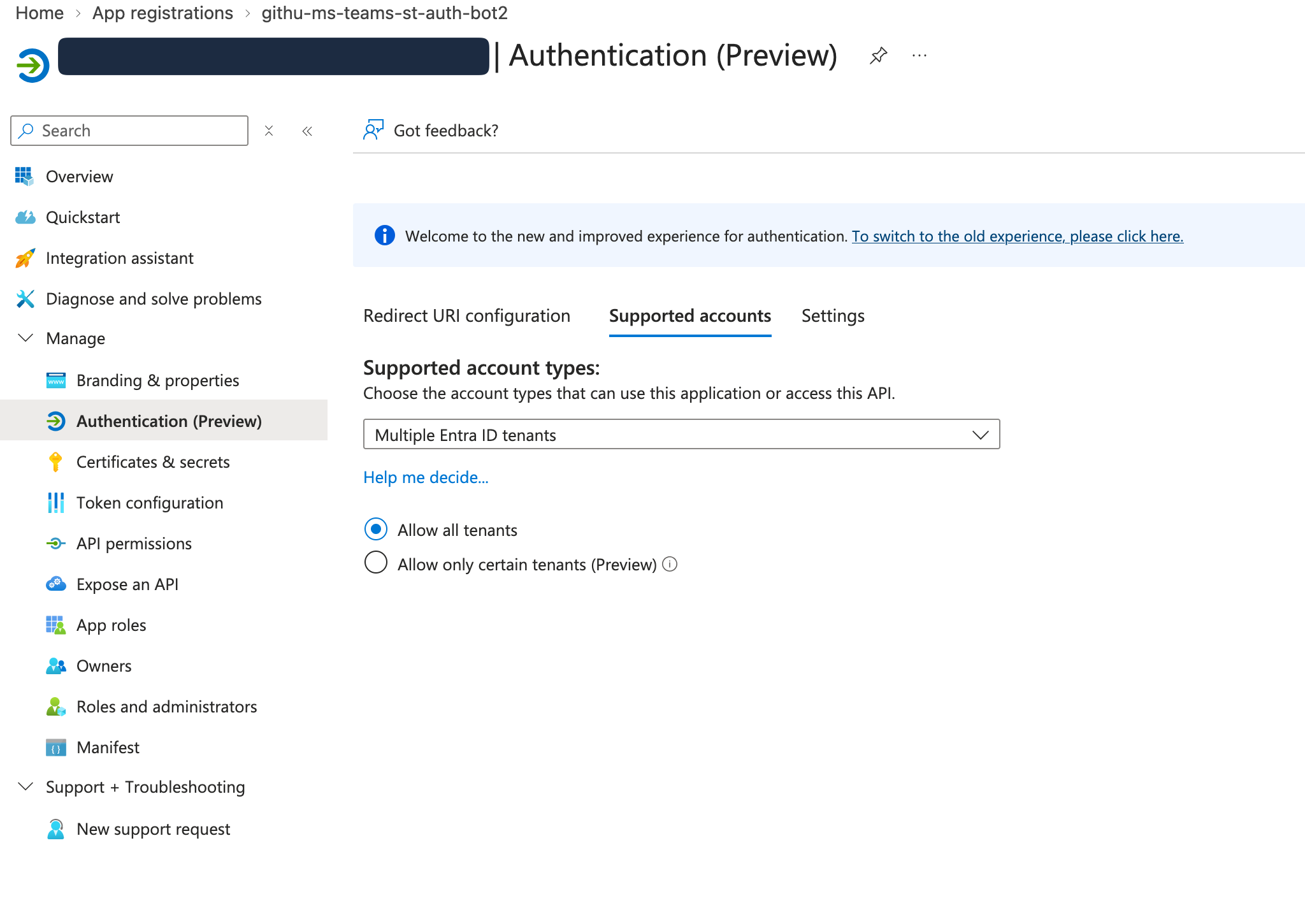Image resolution: width=1305 pixels, height=924 pixels.
Task: Open Branding & properties in the sidebar
Action: pyautogui.click(x=164, y=380)
